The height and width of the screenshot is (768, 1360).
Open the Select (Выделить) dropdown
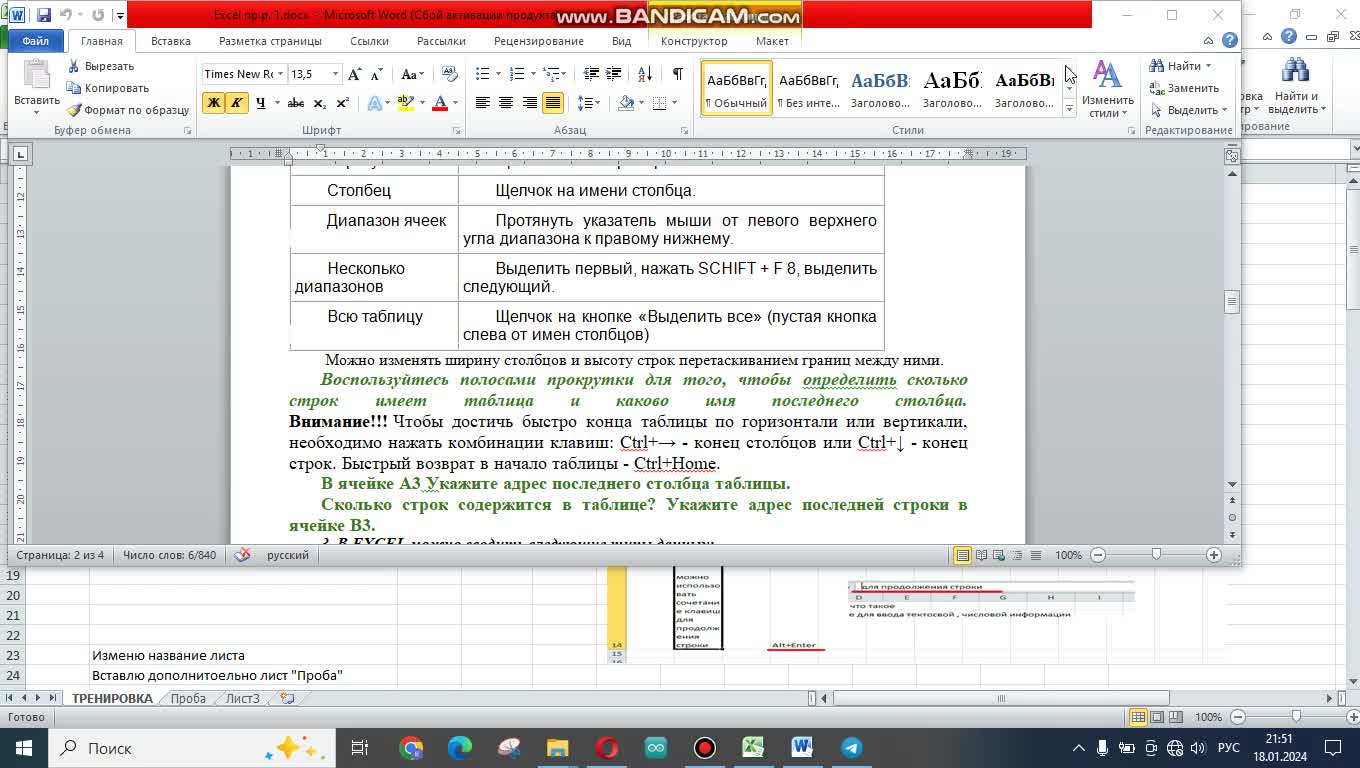pos(1189,110)
